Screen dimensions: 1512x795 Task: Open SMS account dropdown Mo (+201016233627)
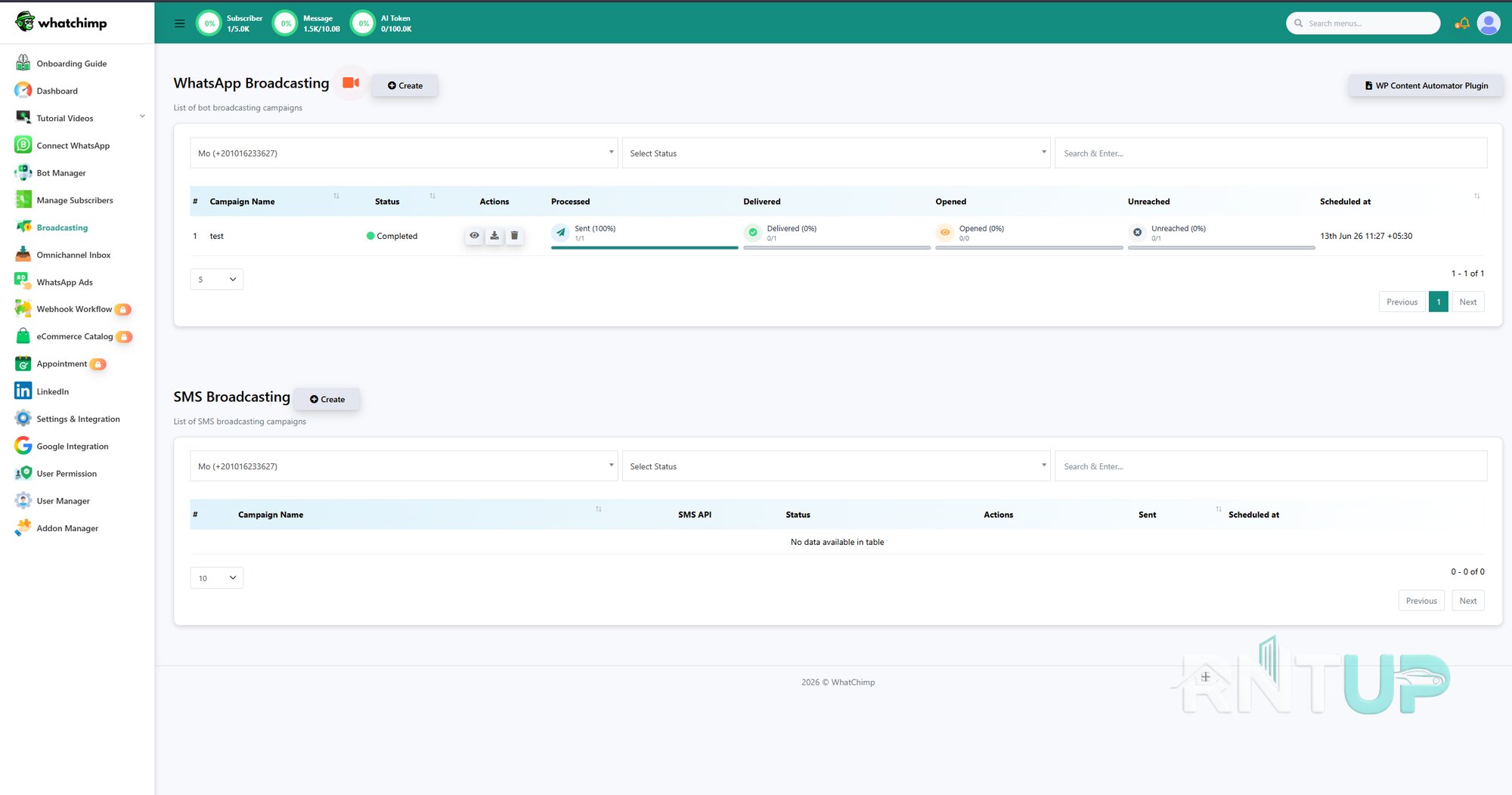pyautogui.click(x=404, y=466)
